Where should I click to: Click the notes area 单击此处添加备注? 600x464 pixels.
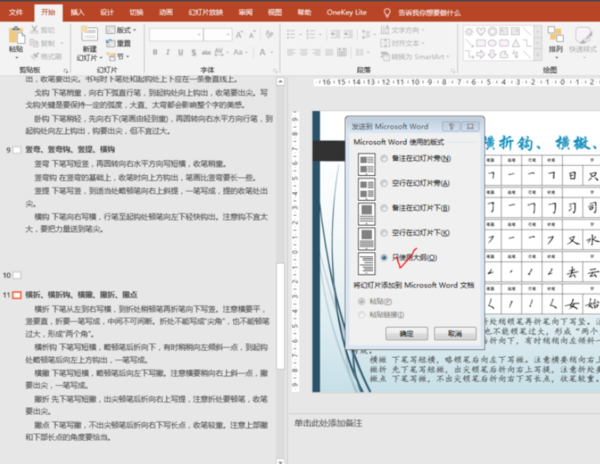328,423
